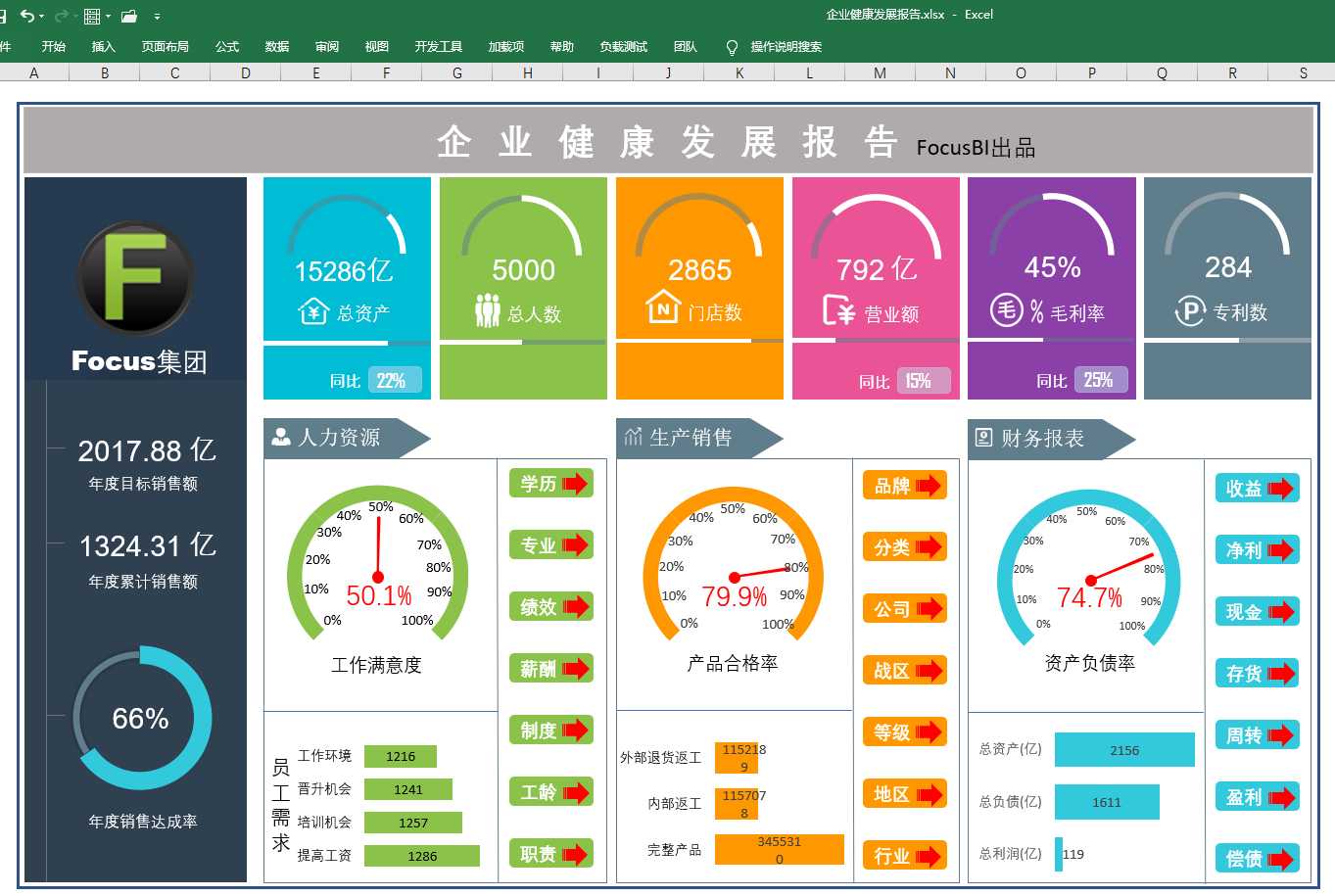Click the 地区 orange arrow button
This screenshot has height=896, width=1335.
905,793
